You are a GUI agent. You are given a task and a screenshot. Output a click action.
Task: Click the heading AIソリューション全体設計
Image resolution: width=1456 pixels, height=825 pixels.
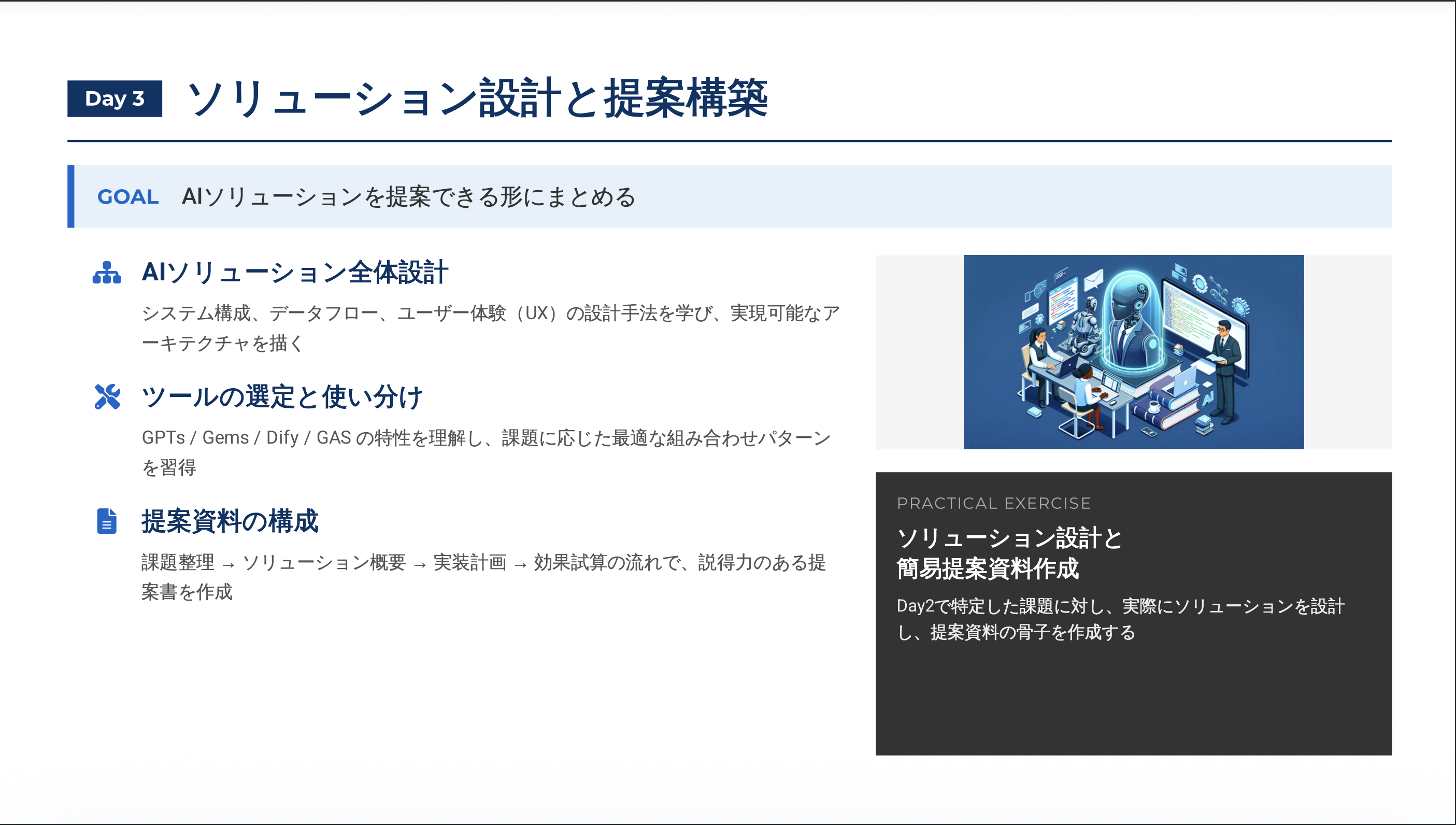coord(295,273)
